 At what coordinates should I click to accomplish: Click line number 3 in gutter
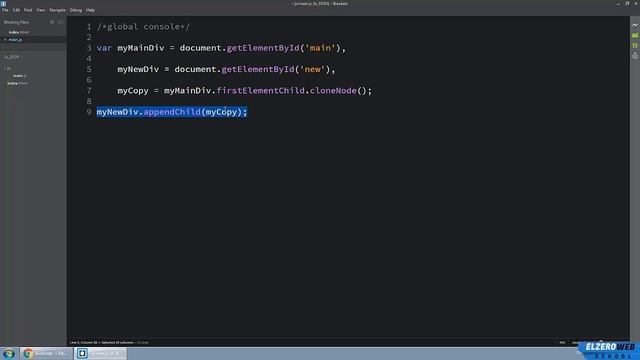pyautogui.click(x=89, y=48)
